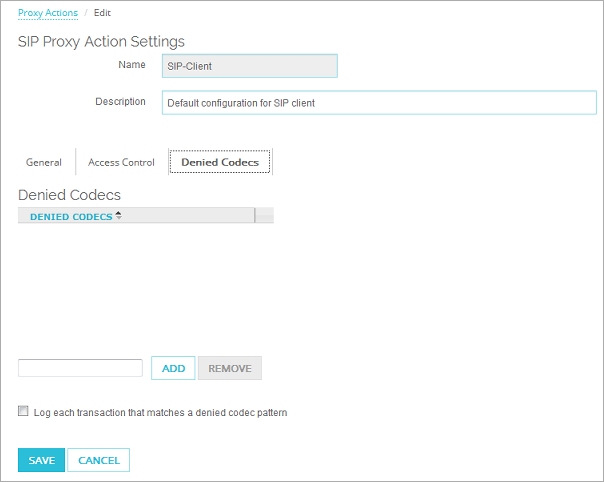Save the SIP proxy action settings

point(41,460)
